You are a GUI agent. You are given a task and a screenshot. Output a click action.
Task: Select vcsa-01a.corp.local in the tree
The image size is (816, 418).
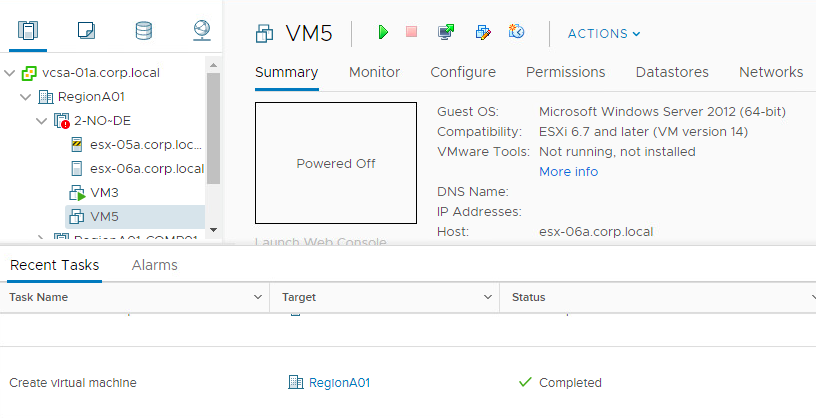click(101, 73)
